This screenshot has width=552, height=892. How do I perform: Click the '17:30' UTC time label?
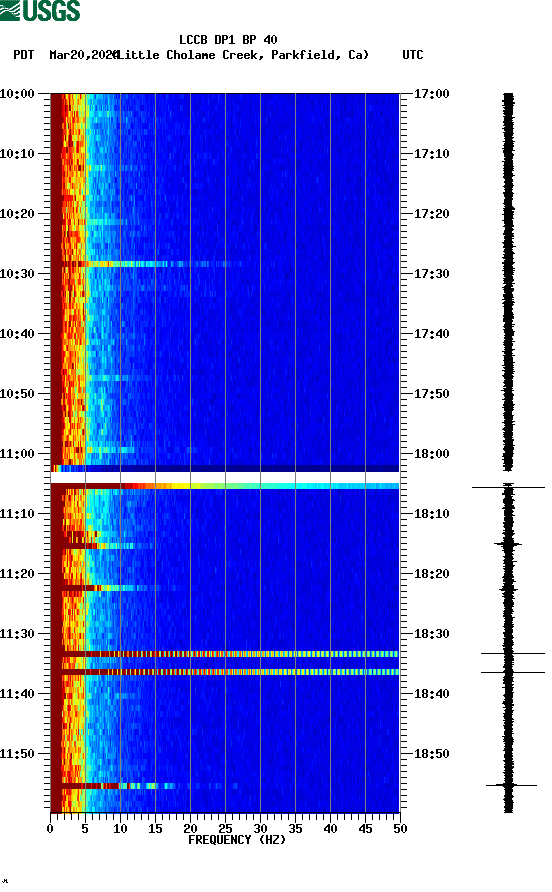431,274
